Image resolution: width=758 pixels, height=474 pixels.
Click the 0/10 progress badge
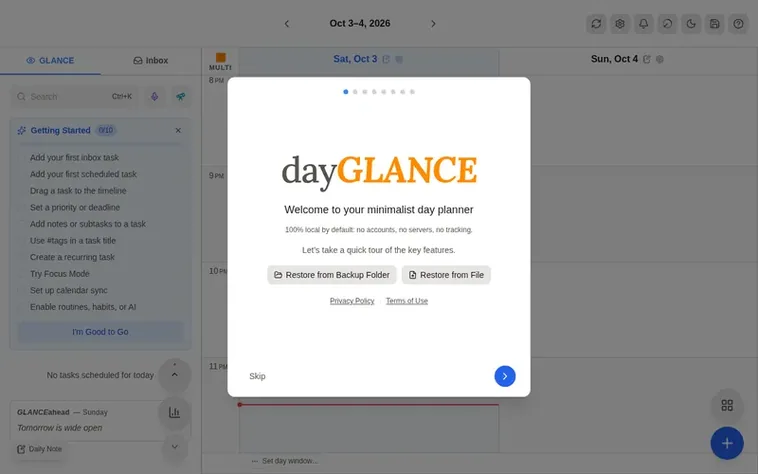click(105, 130)
